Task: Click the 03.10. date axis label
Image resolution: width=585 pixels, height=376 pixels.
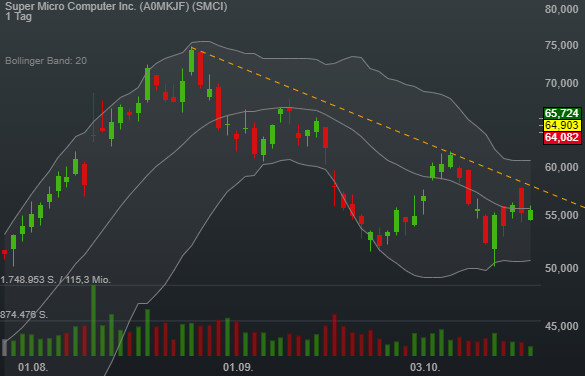Action: coord(425,367)
